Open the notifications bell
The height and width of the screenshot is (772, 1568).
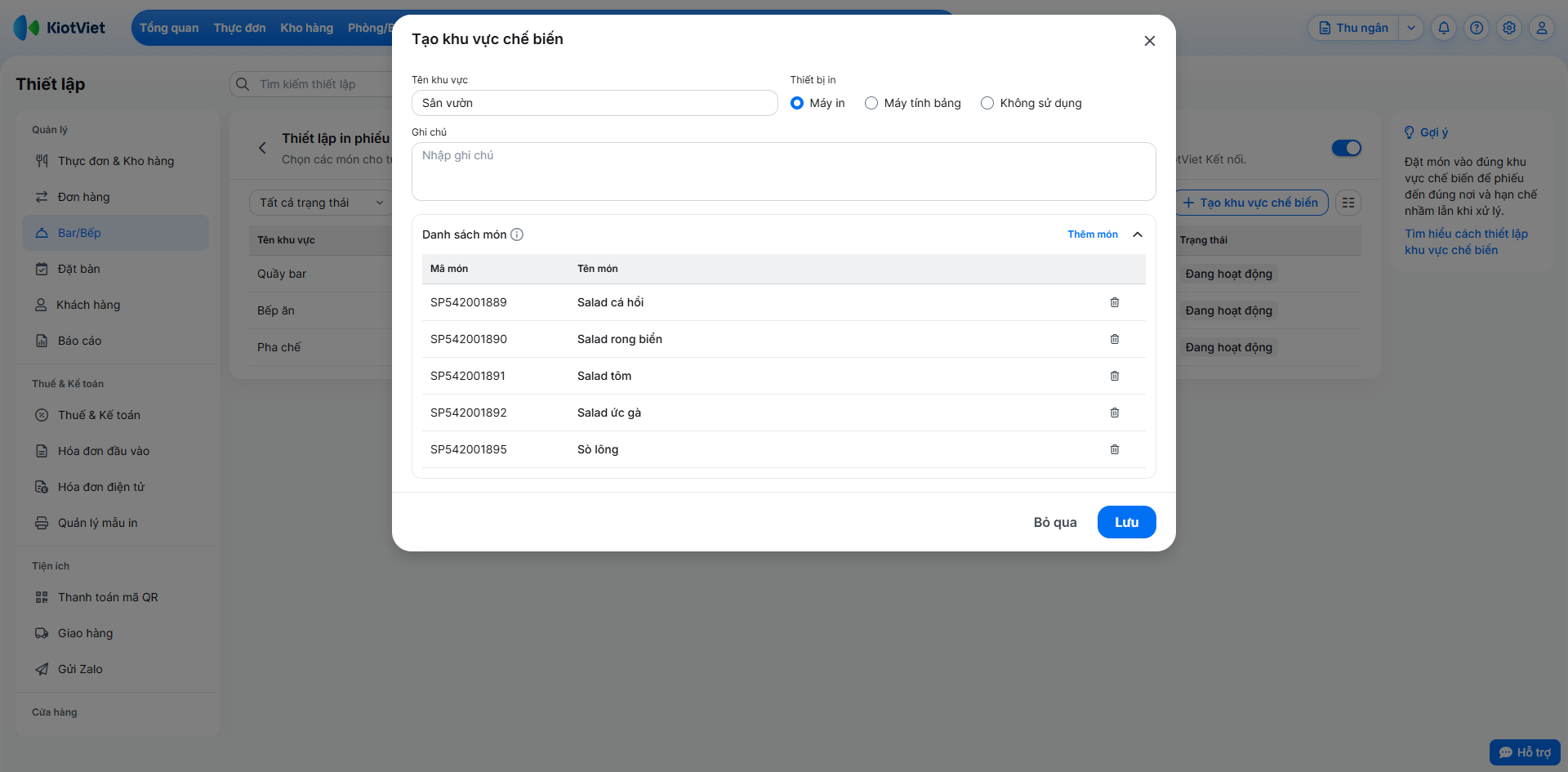click(x=1444, y=28)
